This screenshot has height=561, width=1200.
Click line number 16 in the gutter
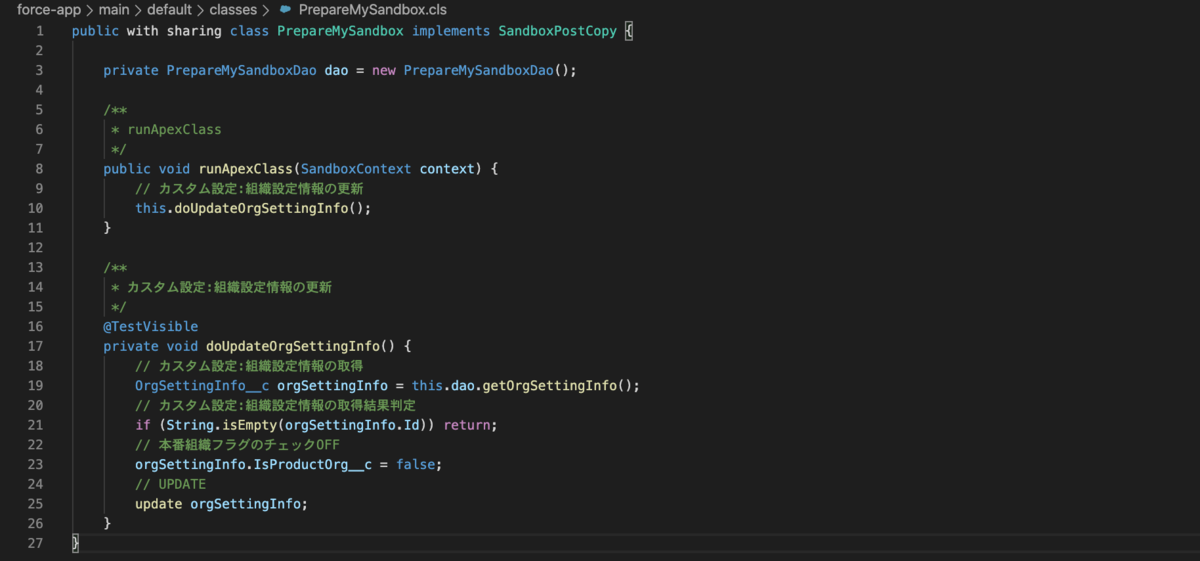coord(36,326)
